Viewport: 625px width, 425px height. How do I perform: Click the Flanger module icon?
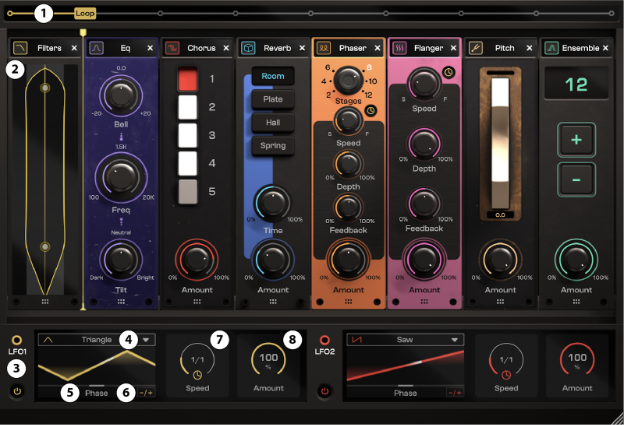click(399, 48)
